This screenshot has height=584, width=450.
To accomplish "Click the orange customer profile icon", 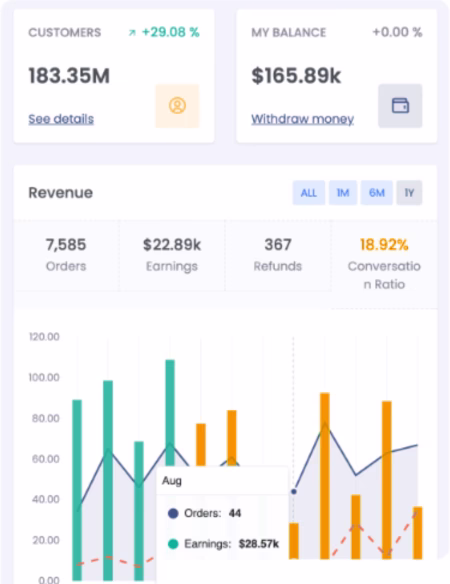I will [x=177, y=106].
